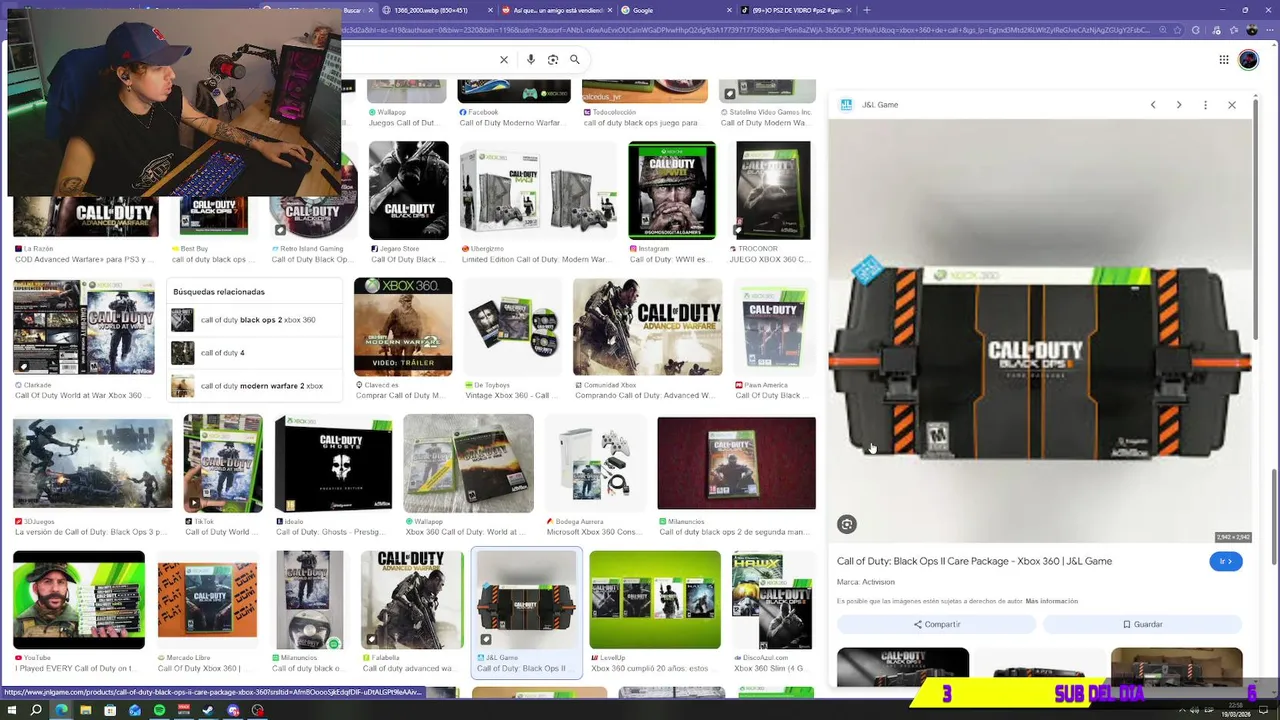
Task: Open the Google apps grid
Action: point(1223,60)
